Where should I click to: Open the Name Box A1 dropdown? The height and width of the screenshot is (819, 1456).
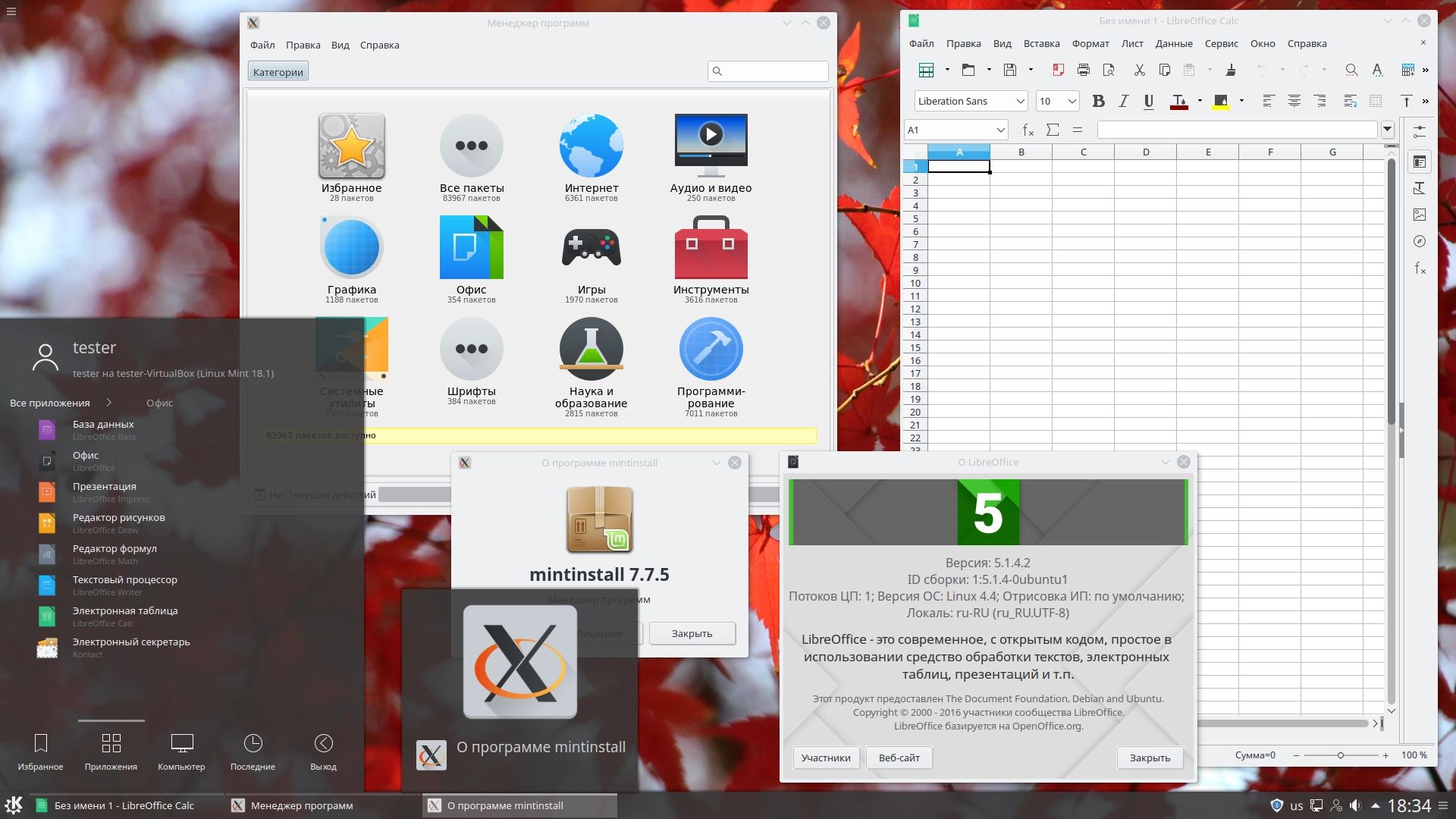point(1000,130)
